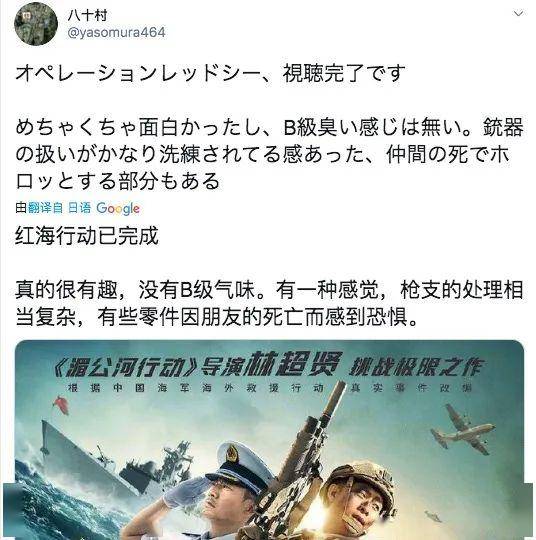Visit the @yasomura464 handle link
536x540 pixels.
coord(116,33)
